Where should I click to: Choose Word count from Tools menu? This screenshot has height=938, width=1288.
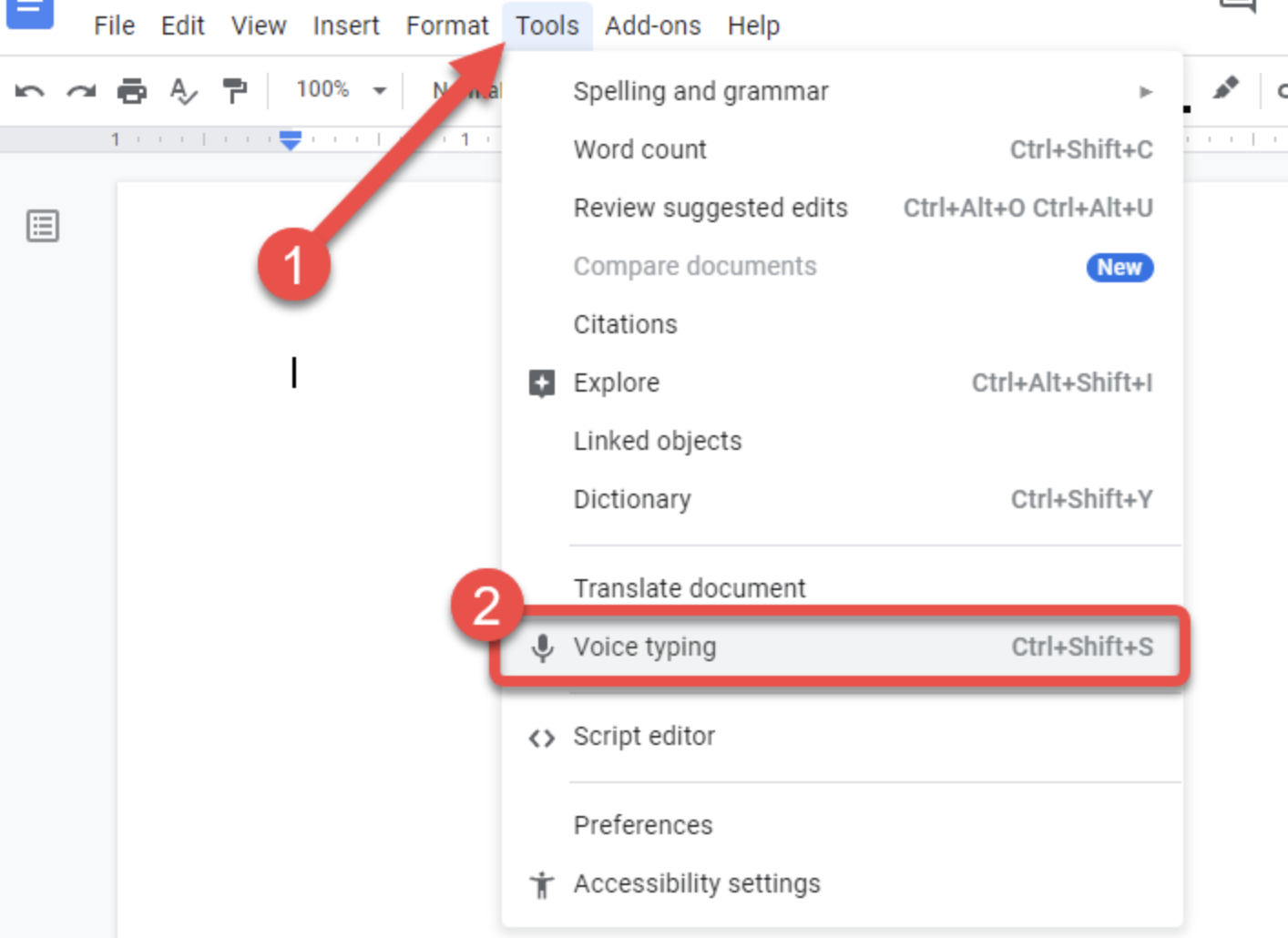tap(843, 149)
